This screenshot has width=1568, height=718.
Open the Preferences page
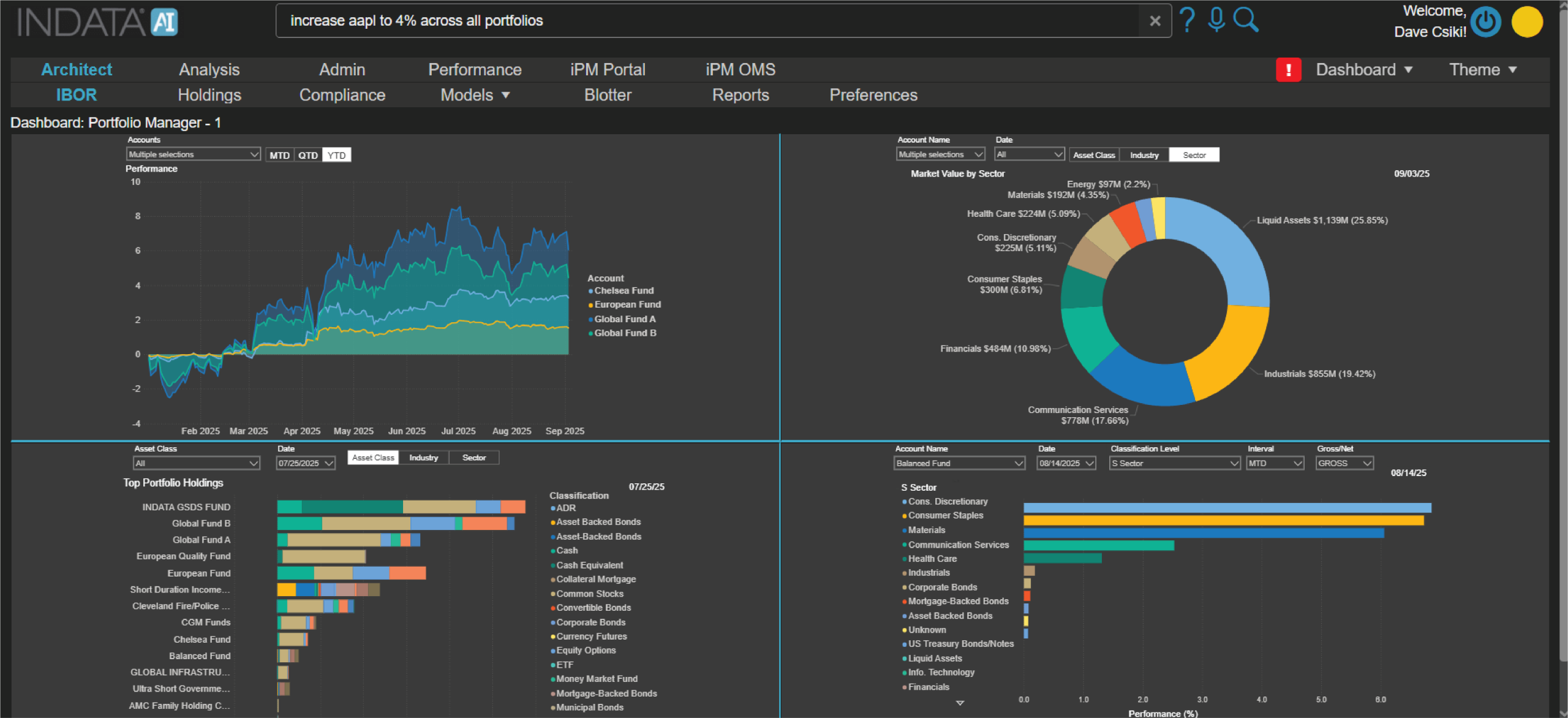tap(873, 95)
